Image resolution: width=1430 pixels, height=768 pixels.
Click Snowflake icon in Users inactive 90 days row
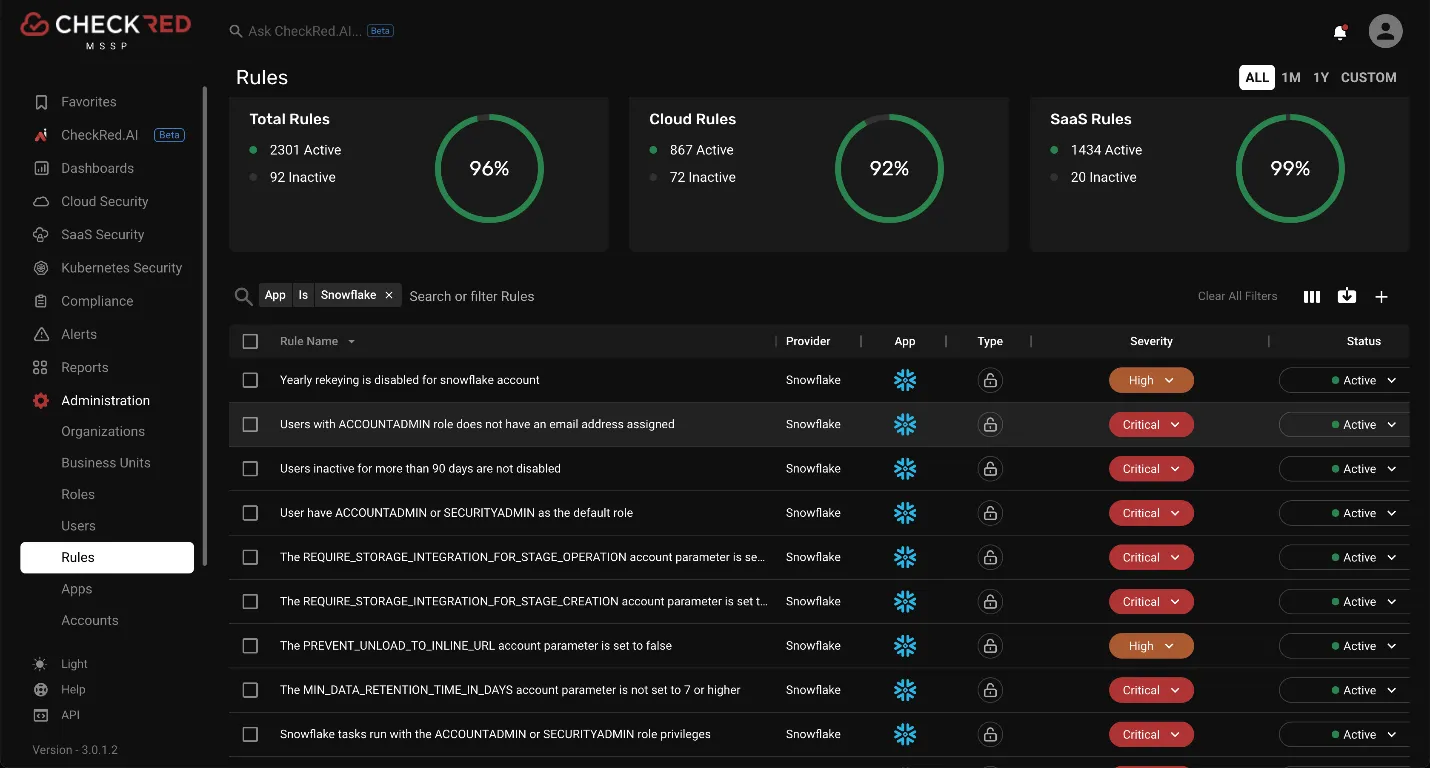(905, 469)
